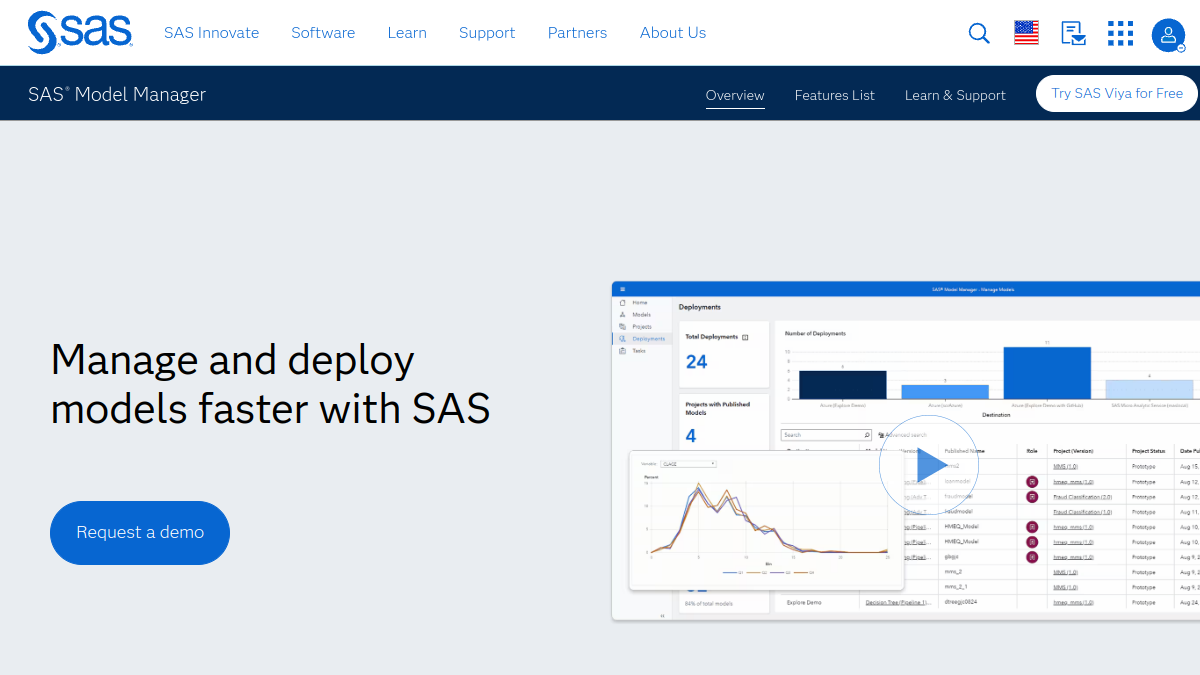Click Try SAS Viya for Free
The height and width of the screenshot is (675, 1200).
(x=1117, y=93)
